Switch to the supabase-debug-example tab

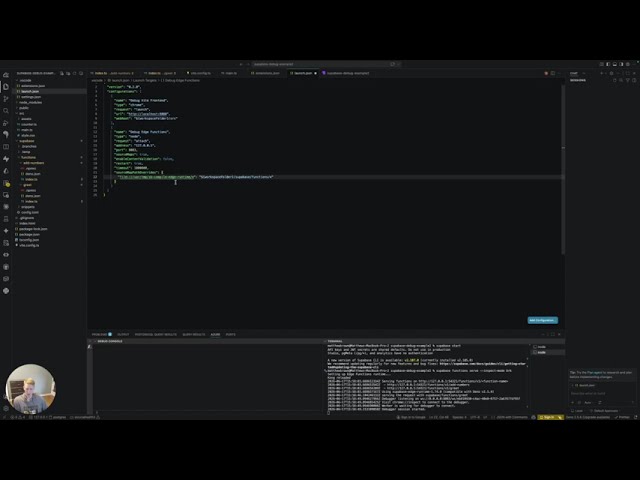[x=348, y=73]
